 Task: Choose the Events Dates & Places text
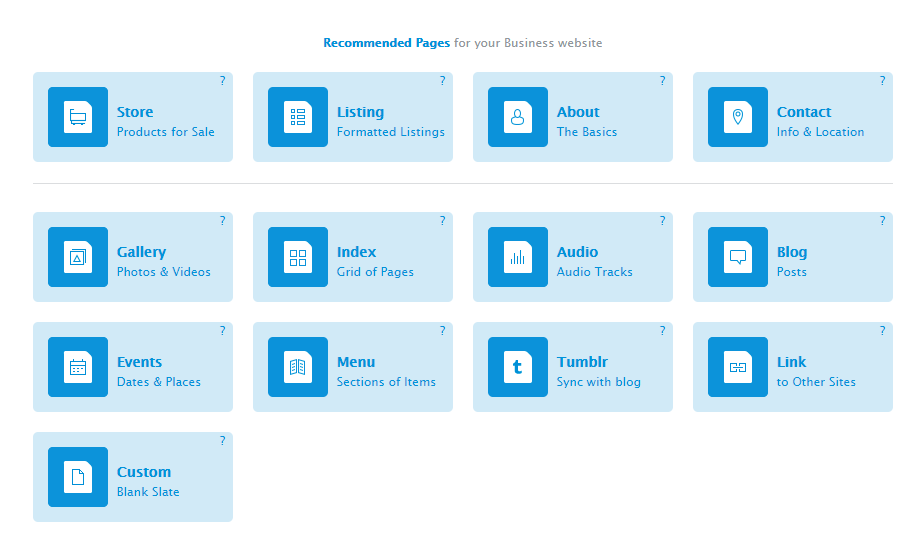pos(158,382)
